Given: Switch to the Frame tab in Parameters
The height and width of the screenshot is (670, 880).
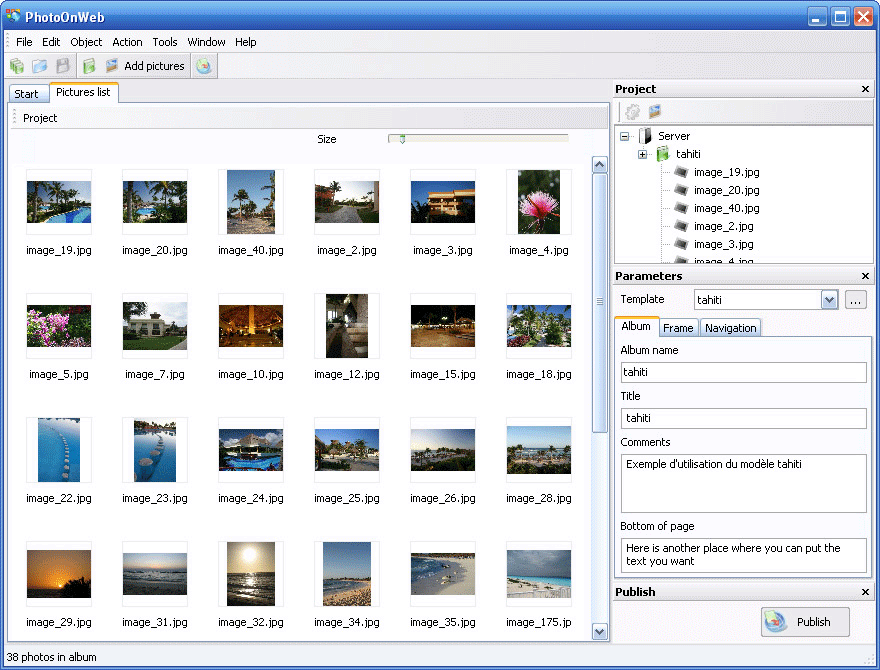Looking at the screenshot, I should [x=678, y=327].
